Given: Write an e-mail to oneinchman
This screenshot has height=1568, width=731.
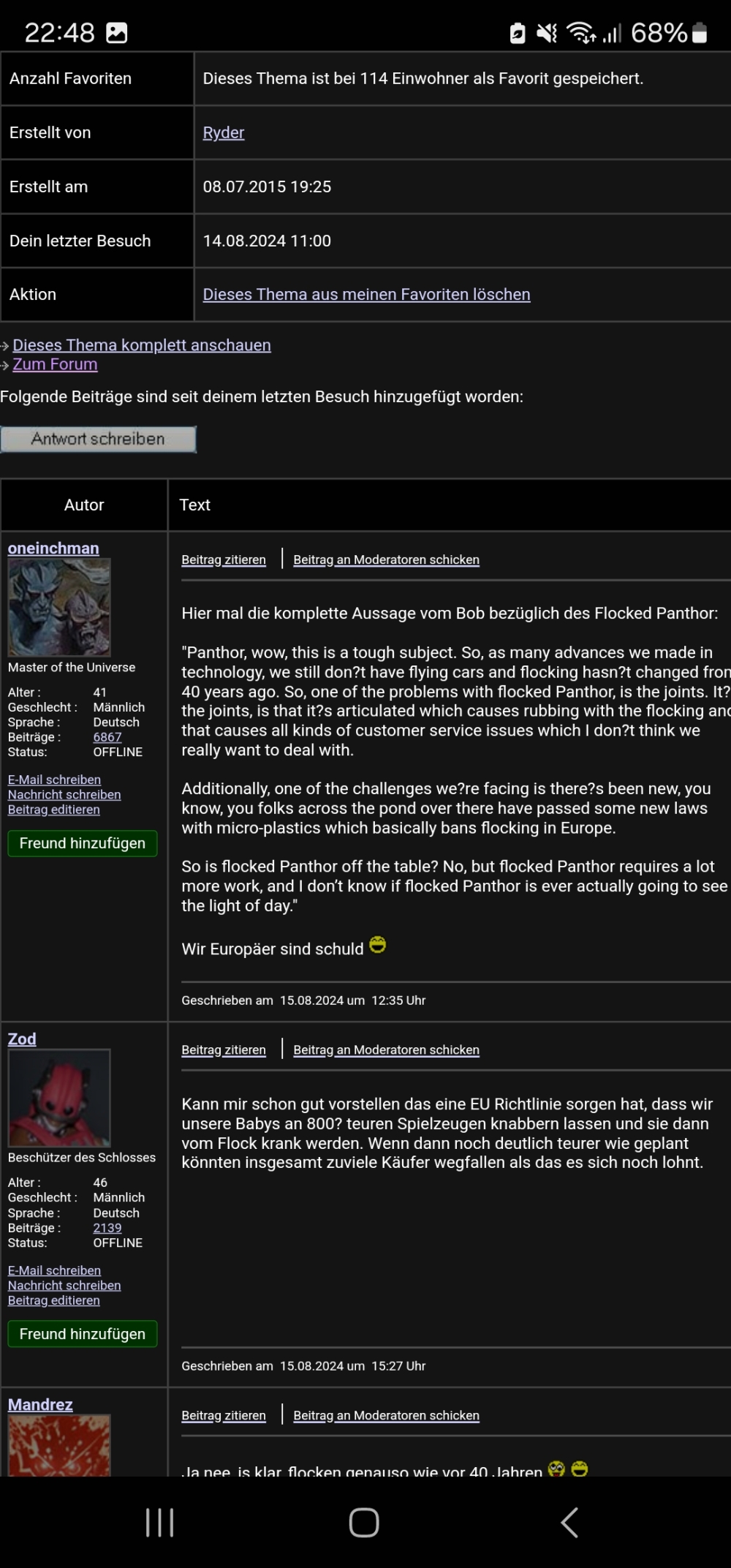Looking at the screenshot, I should point(54,780).
